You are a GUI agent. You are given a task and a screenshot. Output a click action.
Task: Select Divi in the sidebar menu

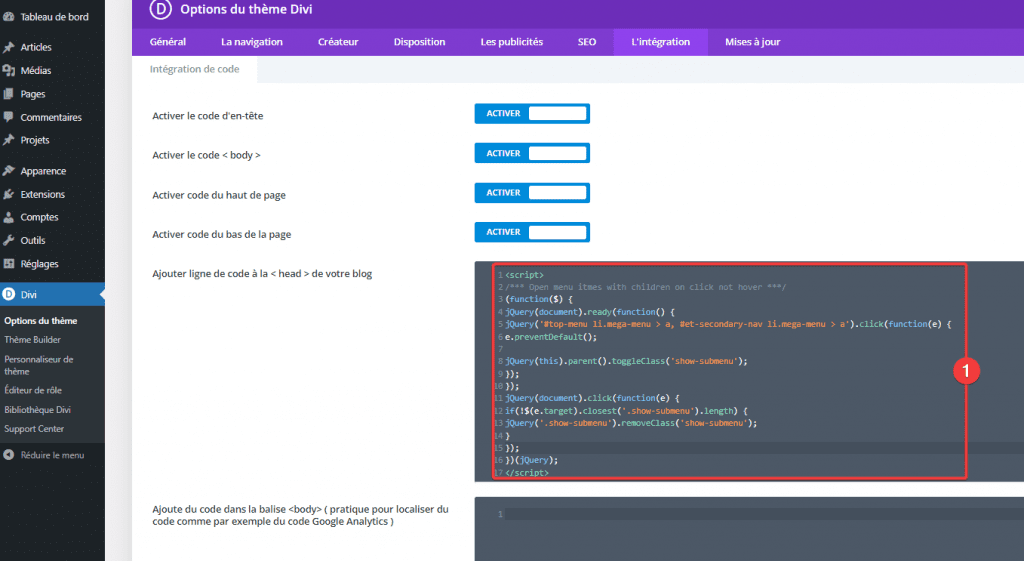pos(52,295)
